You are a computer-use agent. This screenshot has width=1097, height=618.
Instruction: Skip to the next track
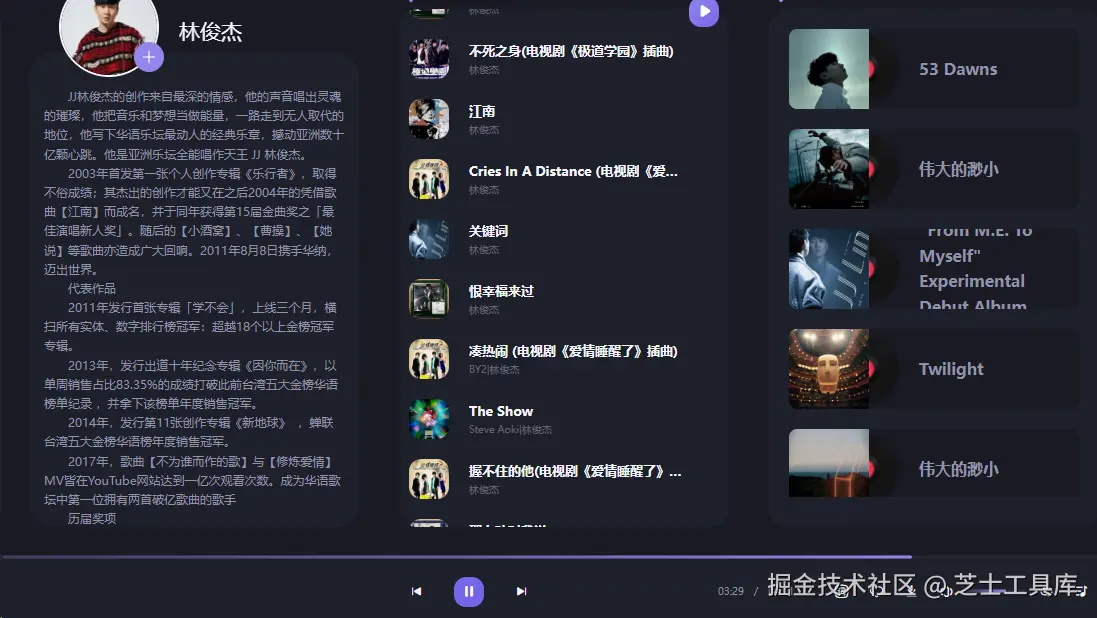(x=521, y=591)
